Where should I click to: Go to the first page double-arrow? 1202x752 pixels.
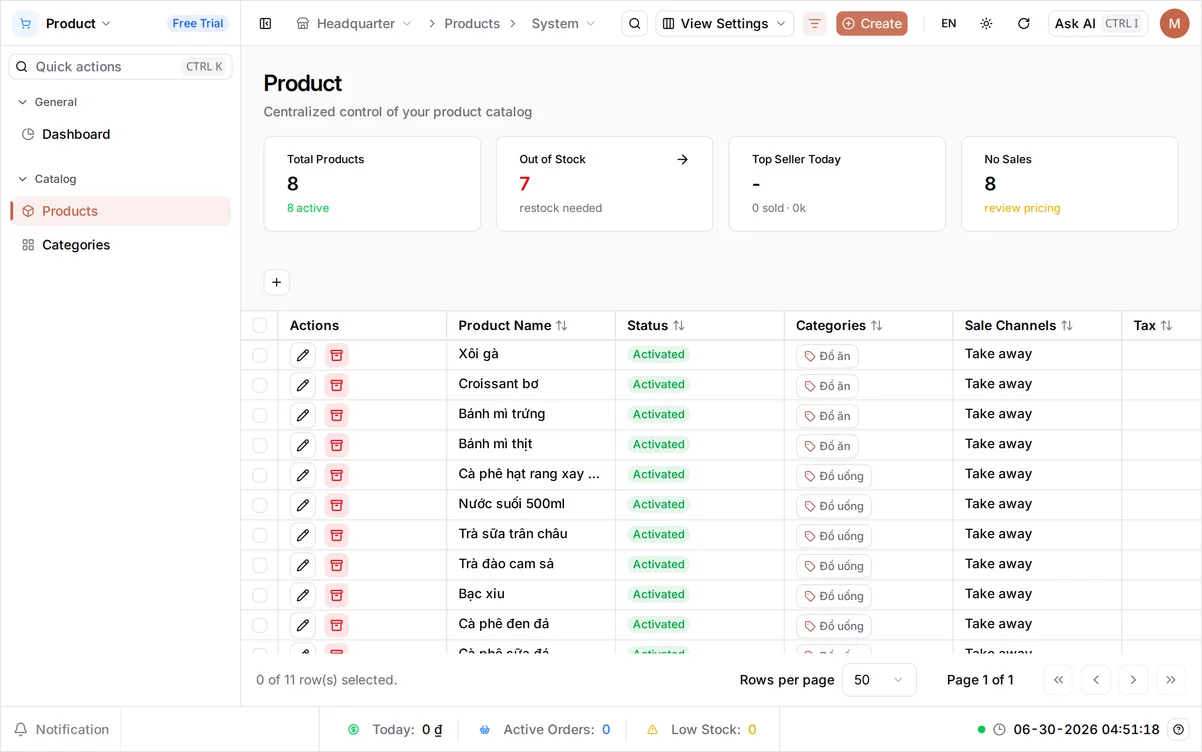pyautogui.click(x=1058, y=680)
